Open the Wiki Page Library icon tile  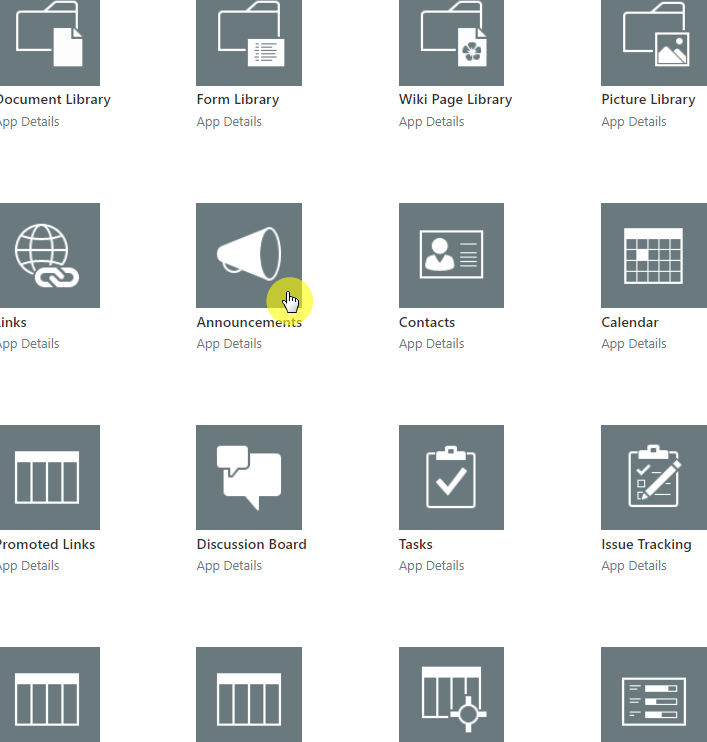click(x=451, y=43)
